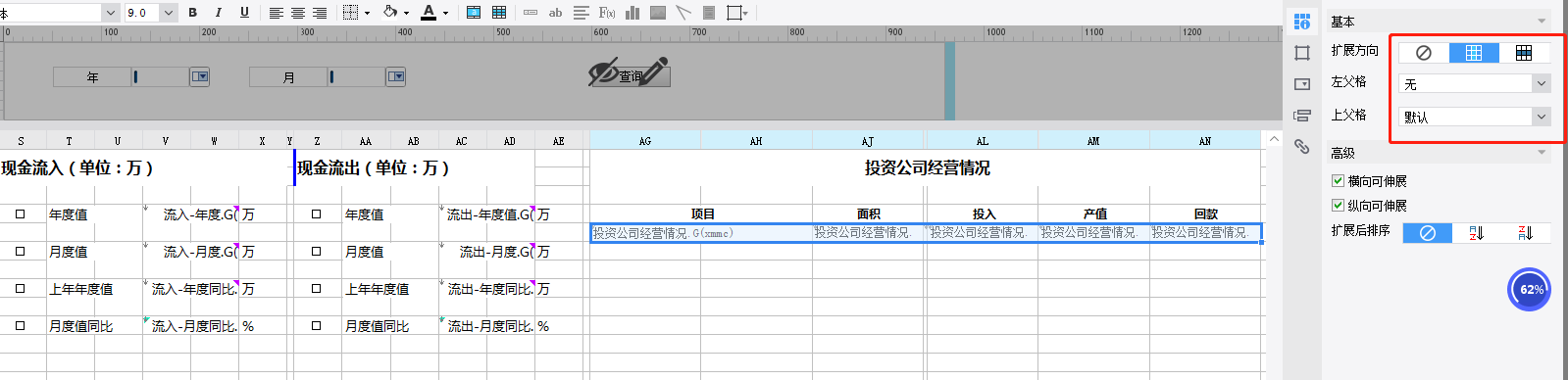Open the font name dropdown

tap(110, 13)
